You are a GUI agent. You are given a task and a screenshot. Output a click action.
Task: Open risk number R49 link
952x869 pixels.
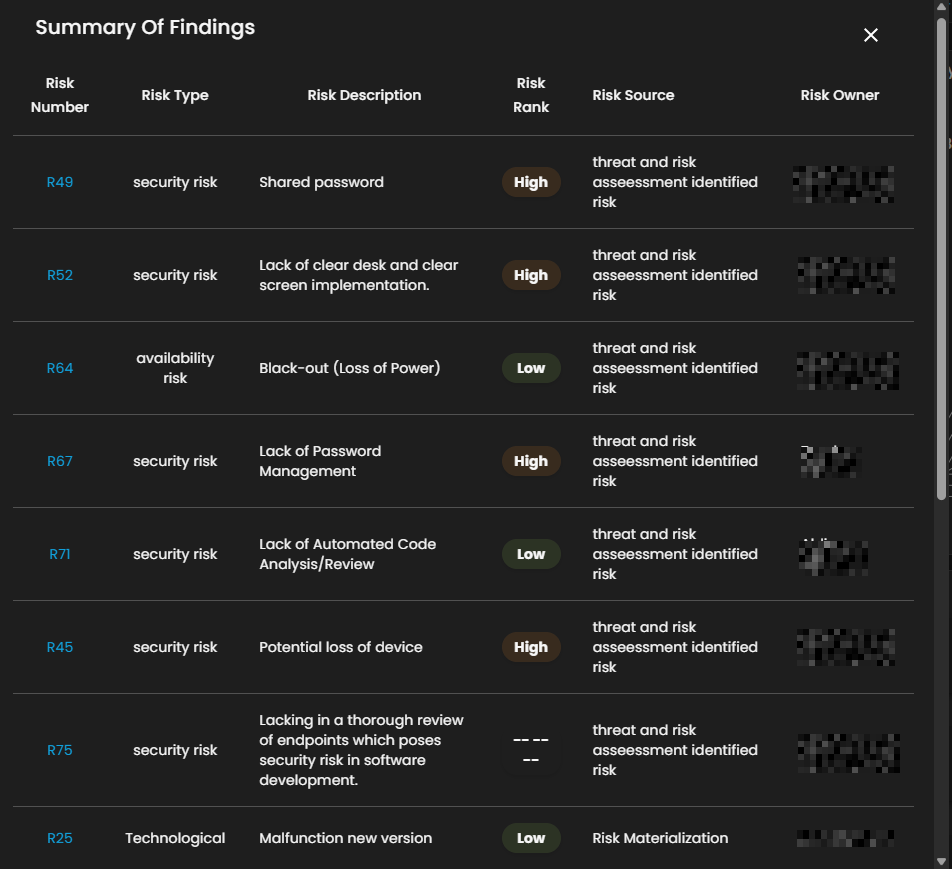(x=60, y=182)
